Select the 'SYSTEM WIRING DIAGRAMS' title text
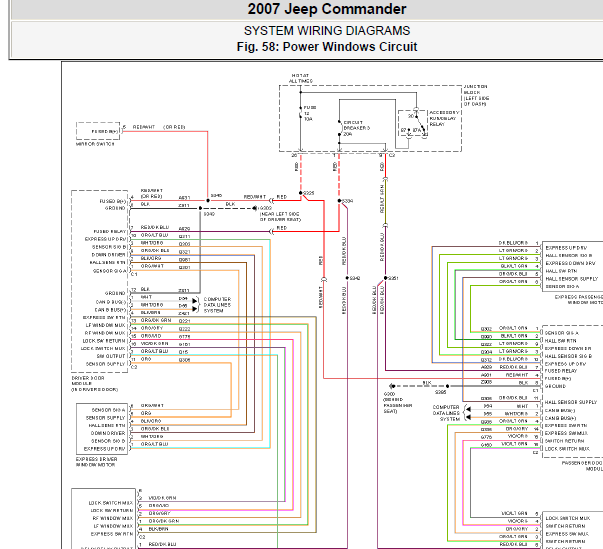Image resolution: width=603 pixels, height=549 pixels. click(x=326, y=31)
